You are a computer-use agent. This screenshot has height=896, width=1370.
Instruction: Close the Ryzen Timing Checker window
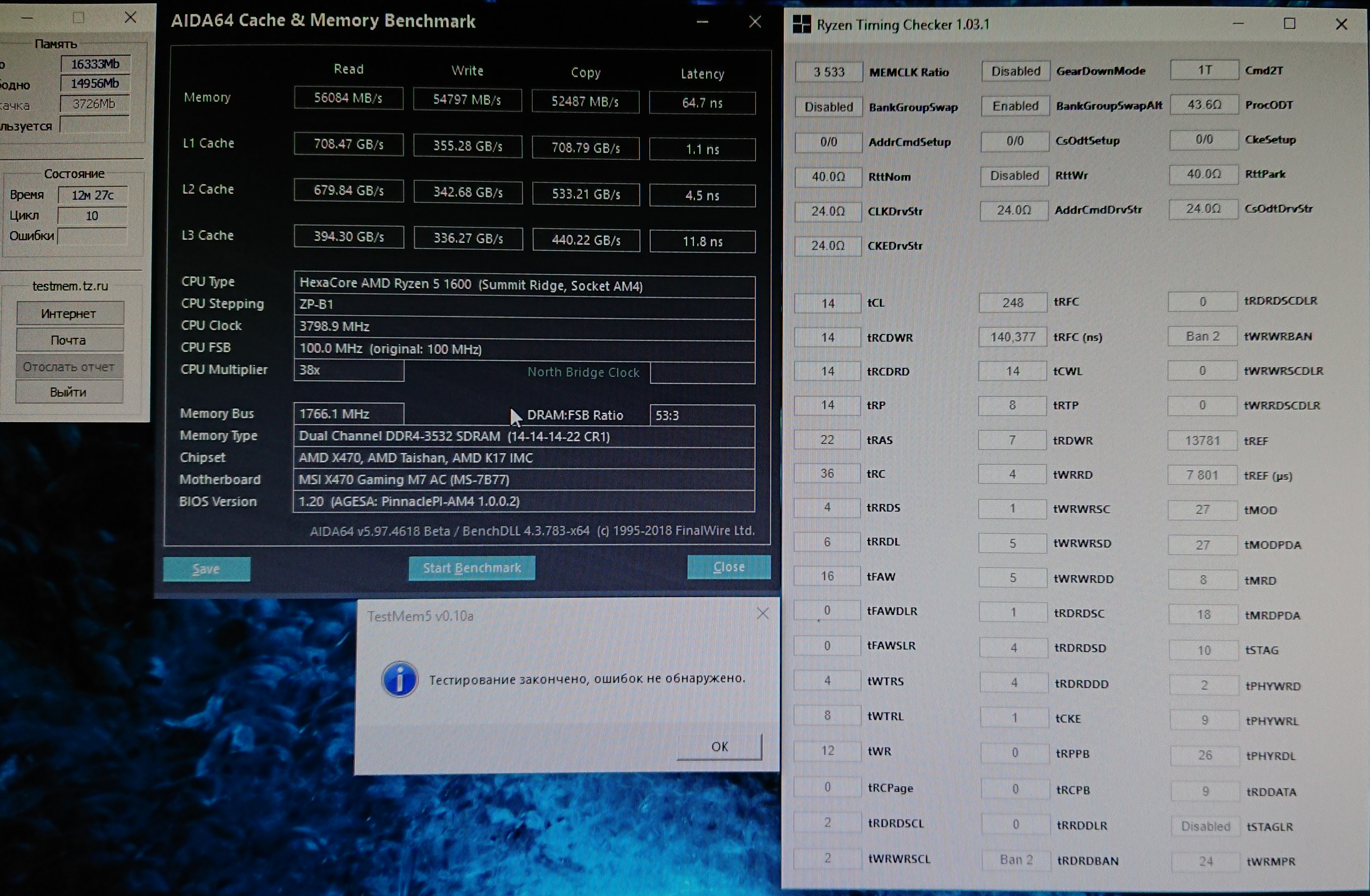(1341, 24)
